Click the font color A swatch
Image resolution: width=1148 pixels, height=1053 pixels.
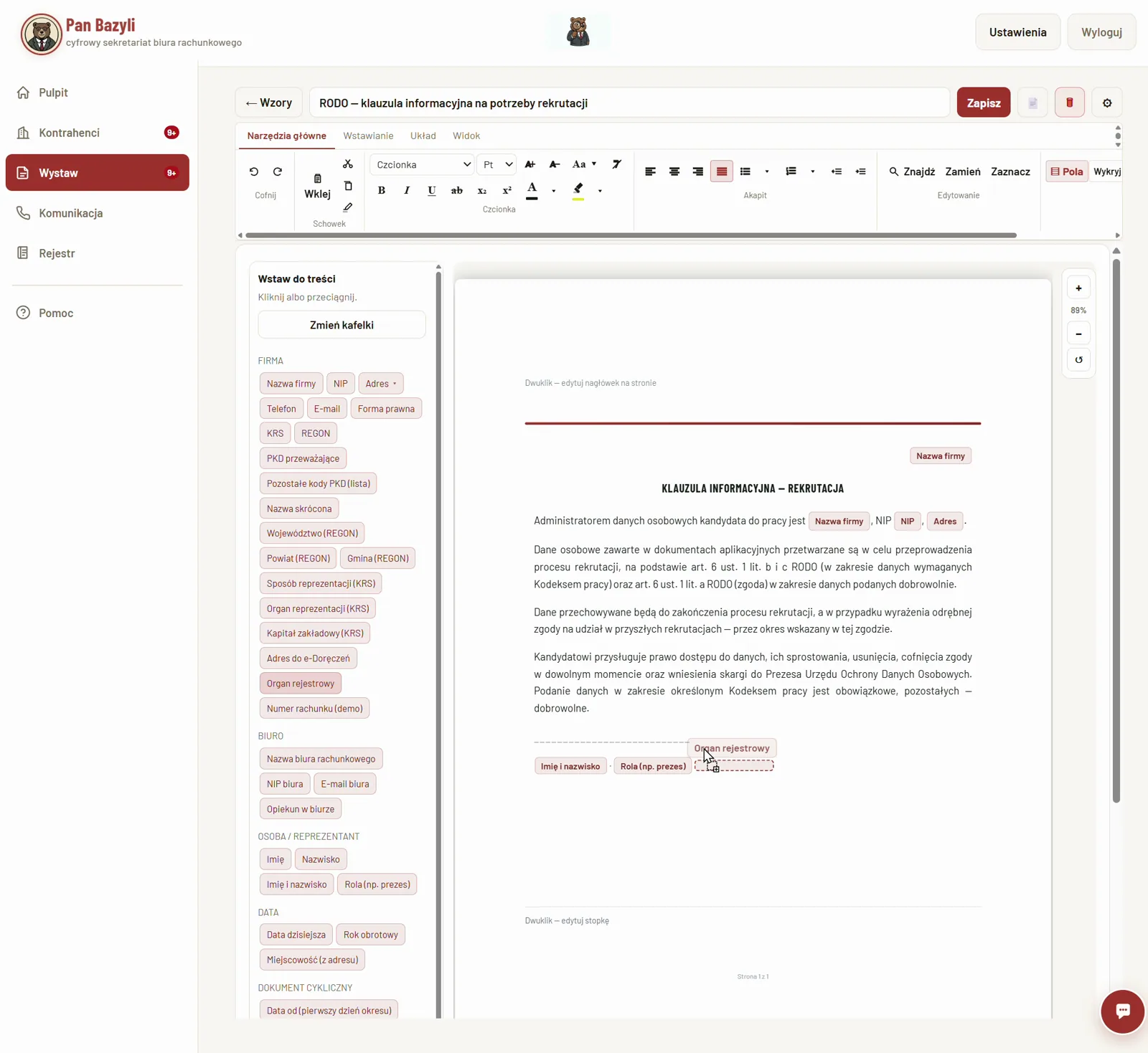[532, 190]
